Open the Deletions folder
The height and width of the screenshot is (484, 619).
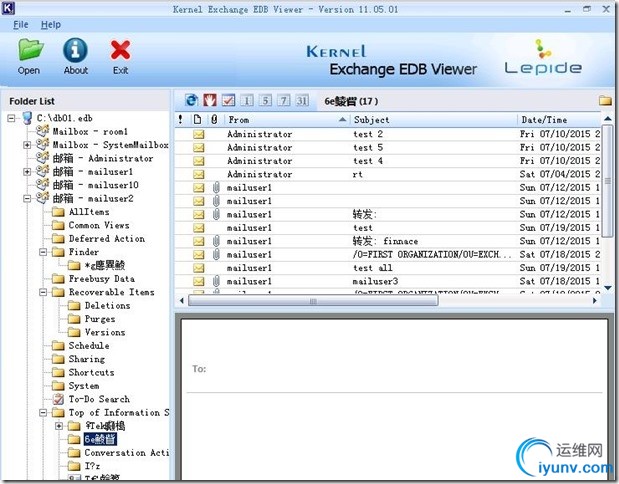(x=107, y=306)
